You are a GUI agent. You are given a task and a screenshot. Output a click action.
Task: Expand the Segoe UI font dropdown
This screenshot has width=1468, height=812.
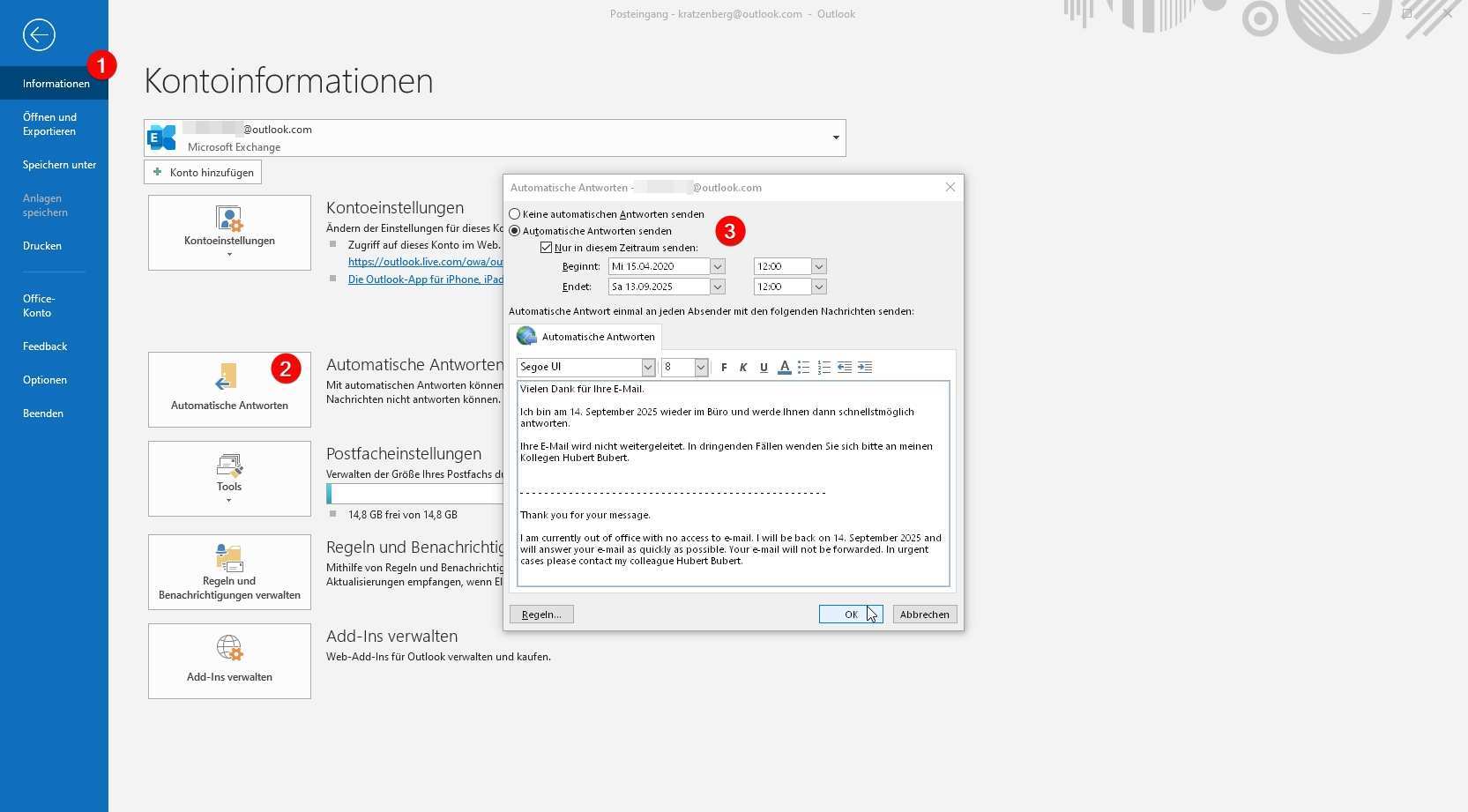click(648, 368)
